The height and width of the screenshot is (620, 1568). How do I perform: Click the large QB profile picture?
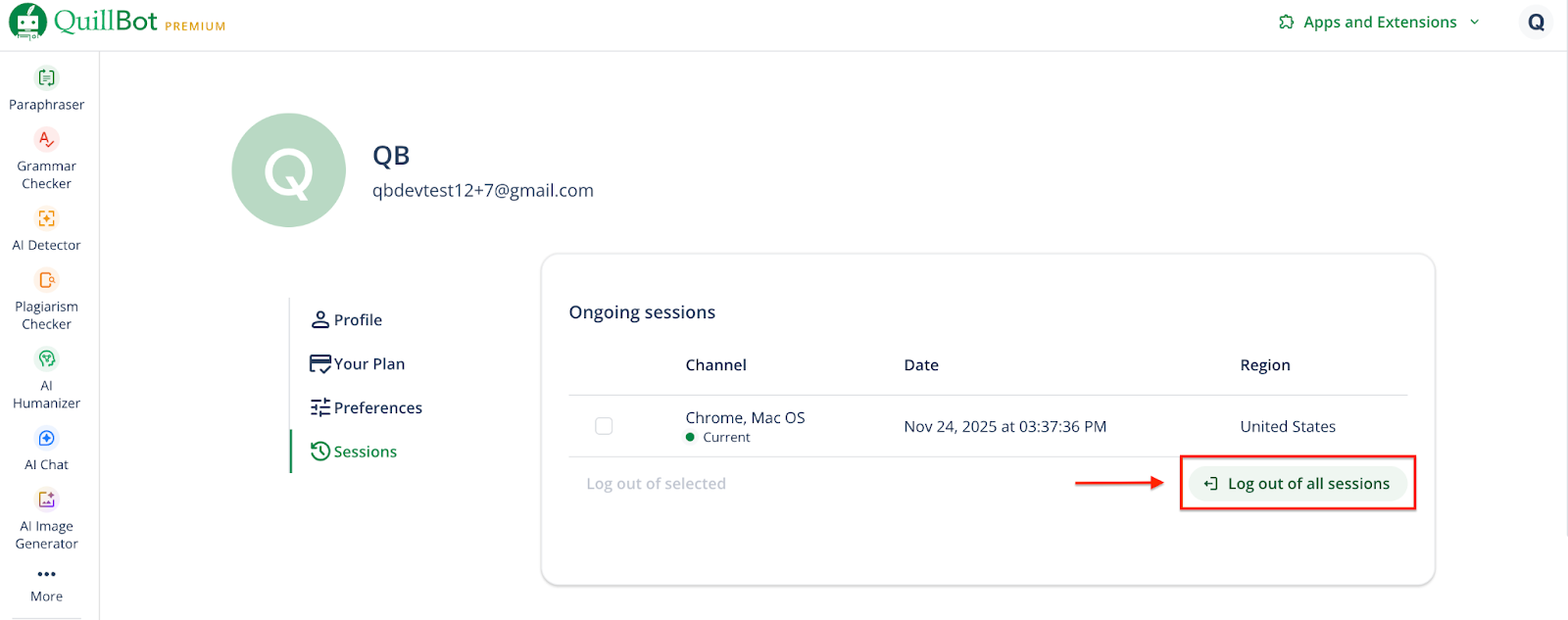tap(288, 170)
